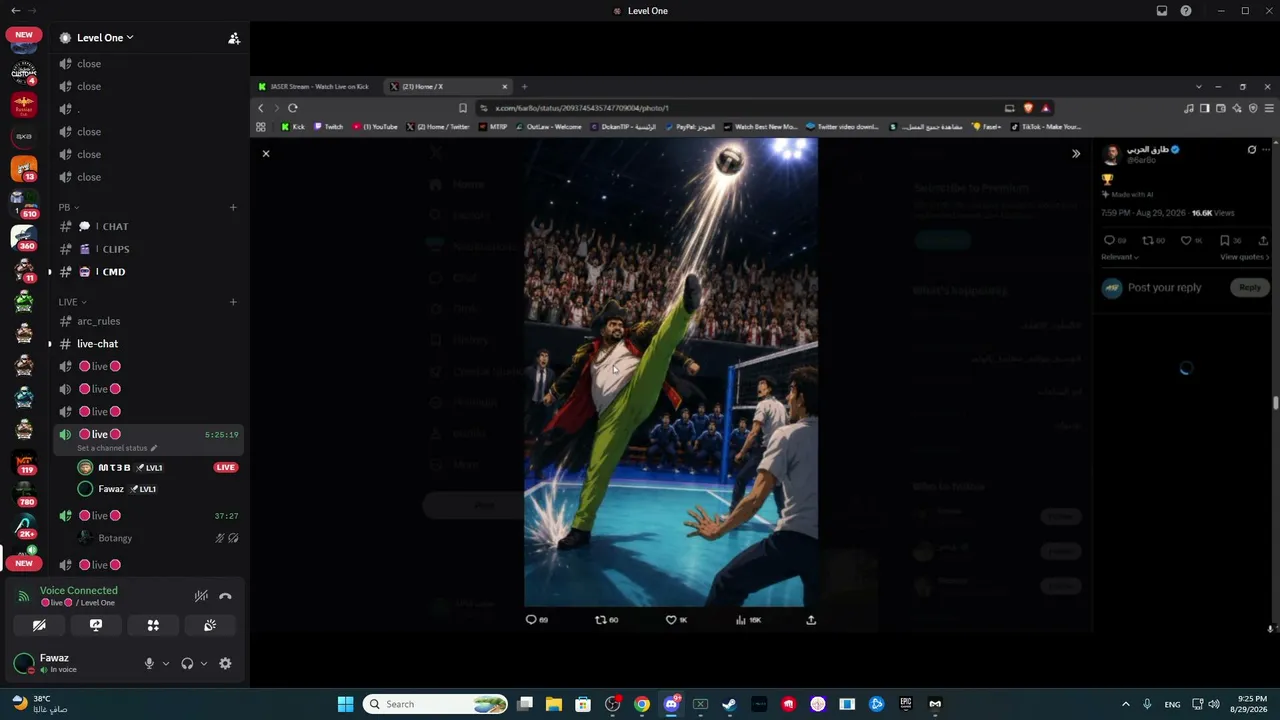Create a channel in PB category
Screen dimensions: 1280x720
[x=233, y=207]
